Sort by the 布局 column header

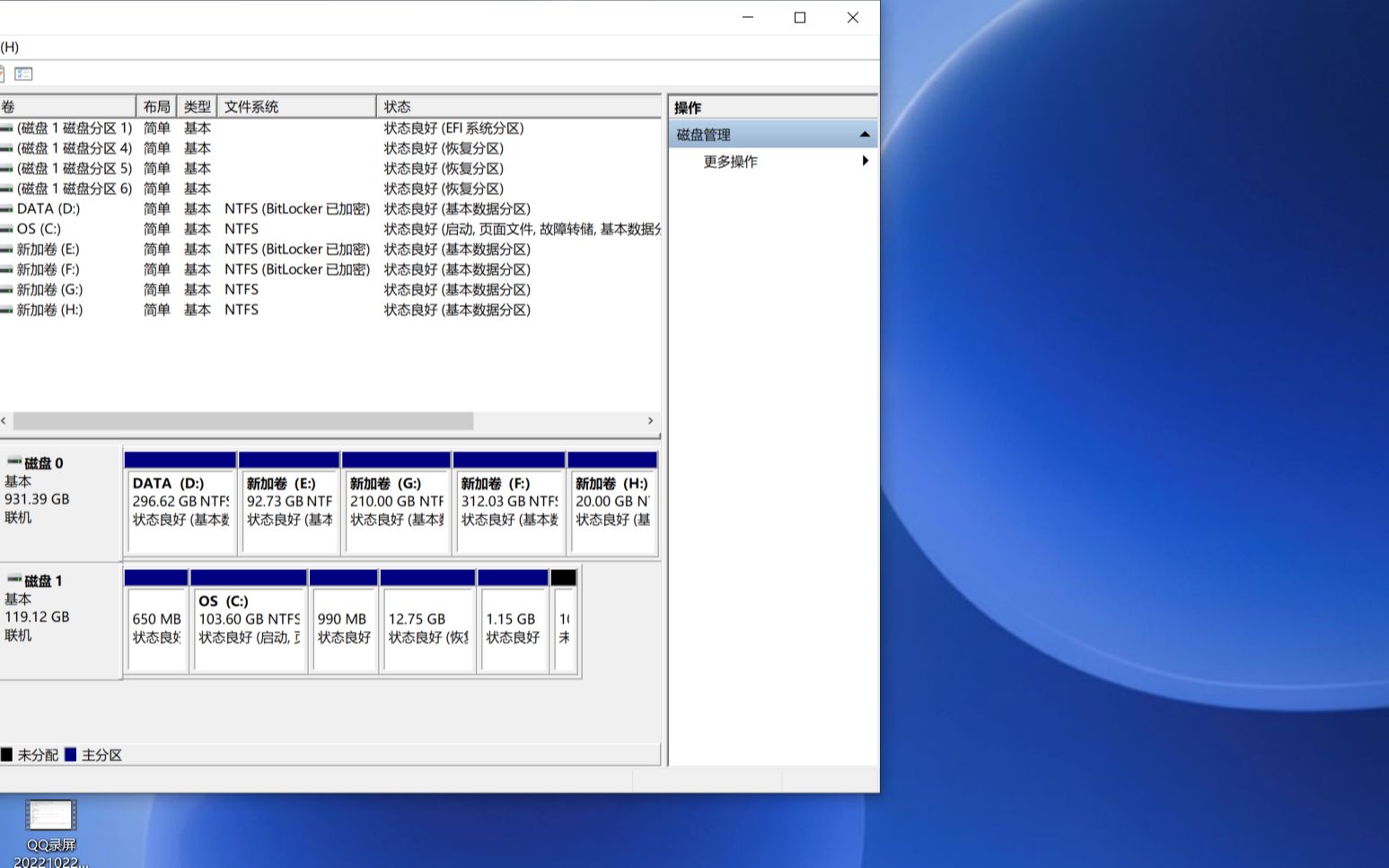pyautogui.click(x=156, y=107)
